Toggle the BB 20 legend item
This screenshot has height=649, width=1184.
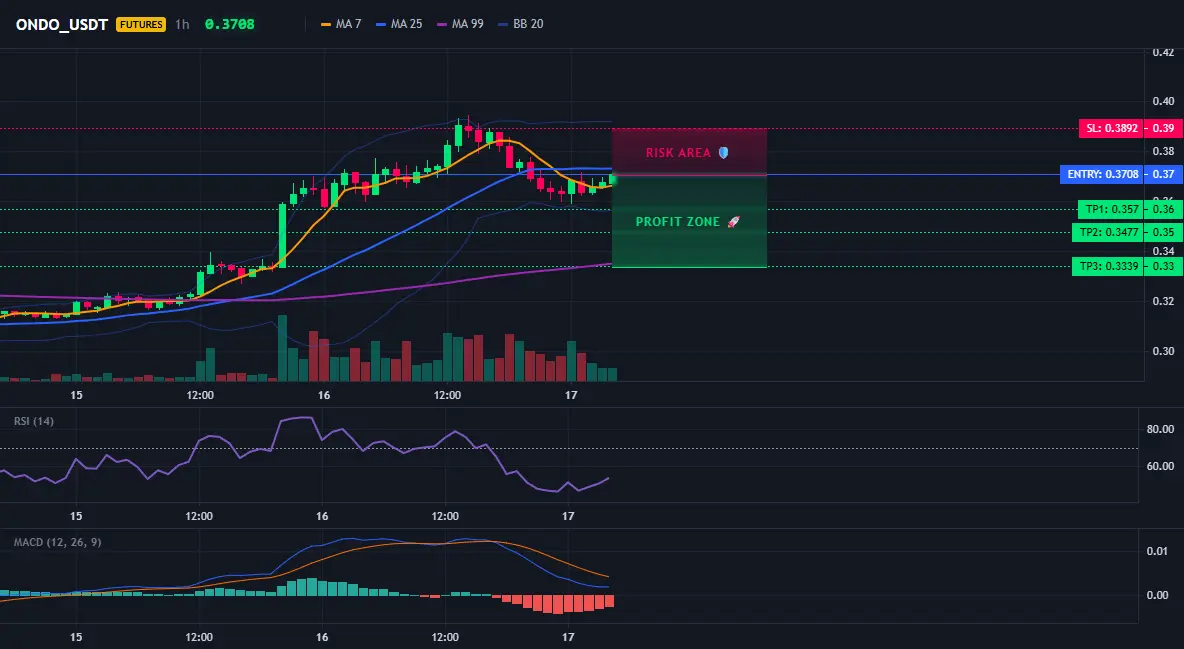point(521,24)
